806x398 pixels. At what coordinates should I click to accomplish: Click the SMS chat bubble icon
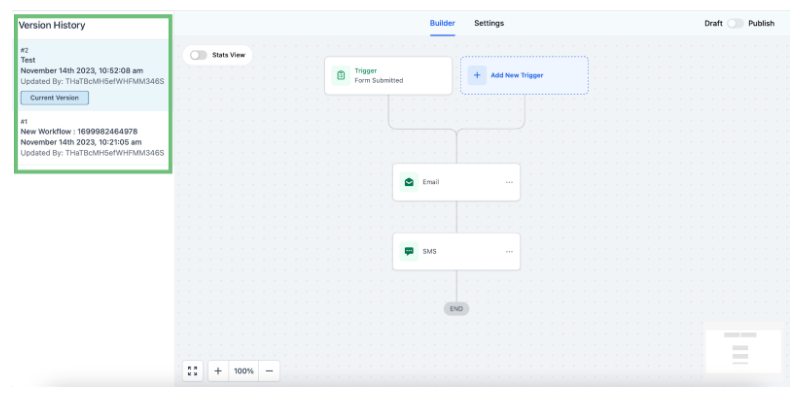tap(409, 251)
